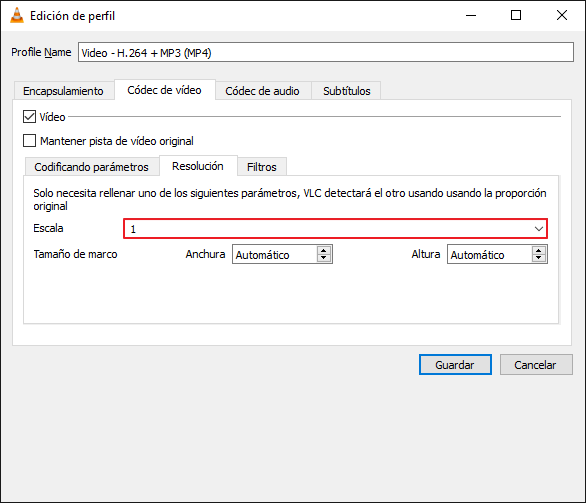Click the Anchura increase arrow
Image resolution: width=586 pixels, height=503 pixels.
pos(324,250)
